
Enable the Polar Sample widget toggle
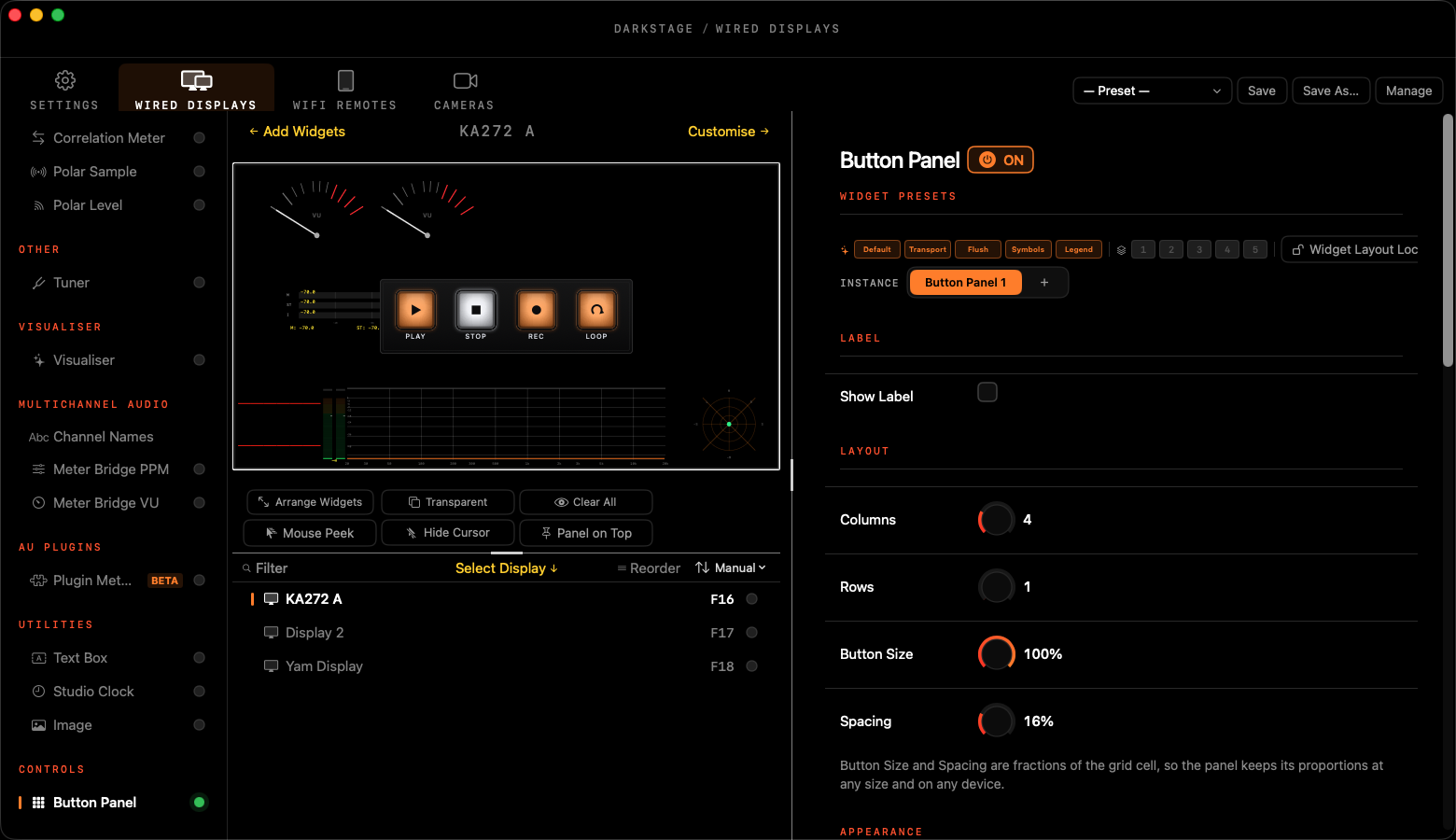[x=199, y=172]
